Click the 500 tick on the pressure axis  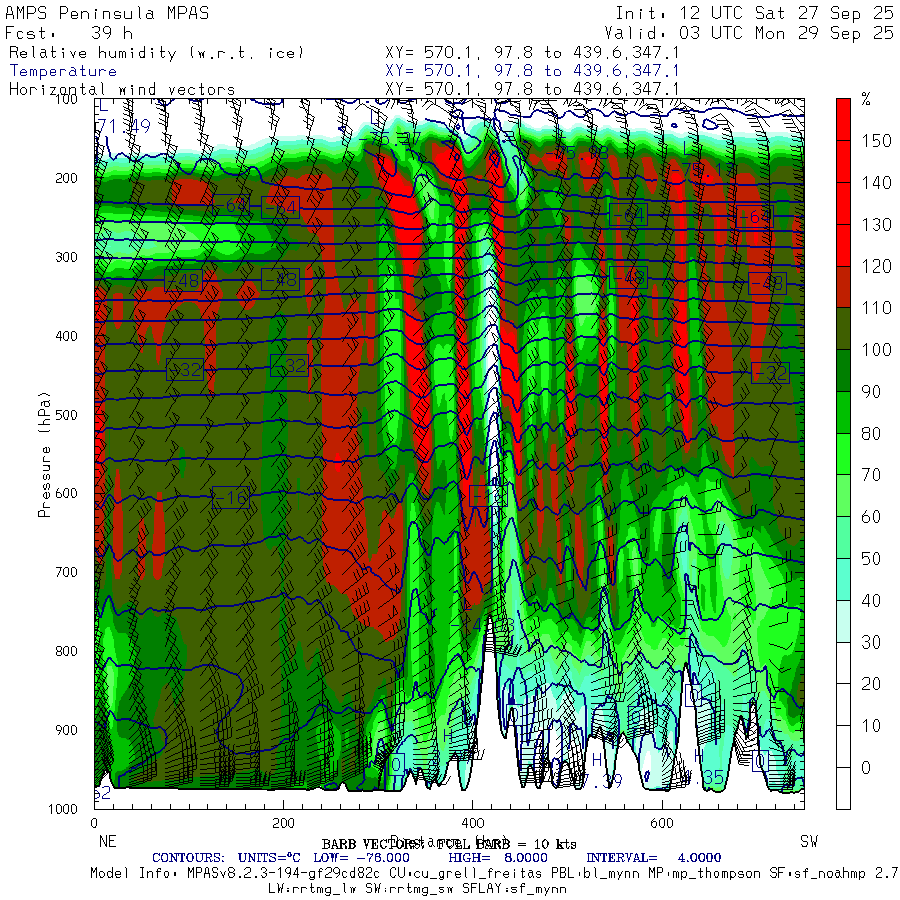(x=66, y=414)
